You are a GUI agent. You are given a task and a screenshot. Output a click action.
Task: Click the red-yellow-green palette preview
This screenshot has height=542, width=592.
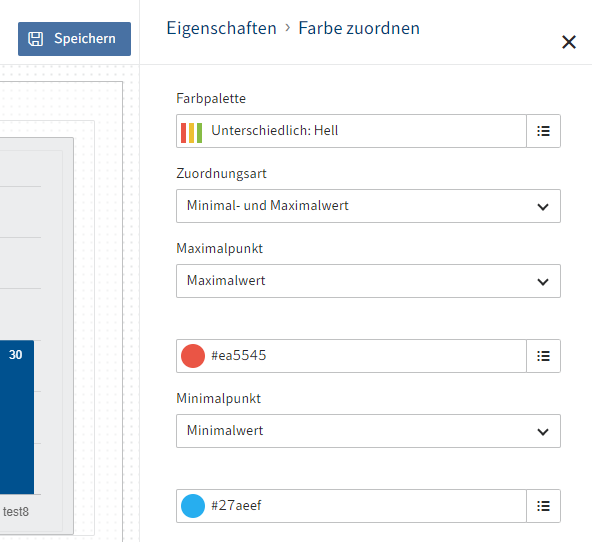tap(191, 133)
